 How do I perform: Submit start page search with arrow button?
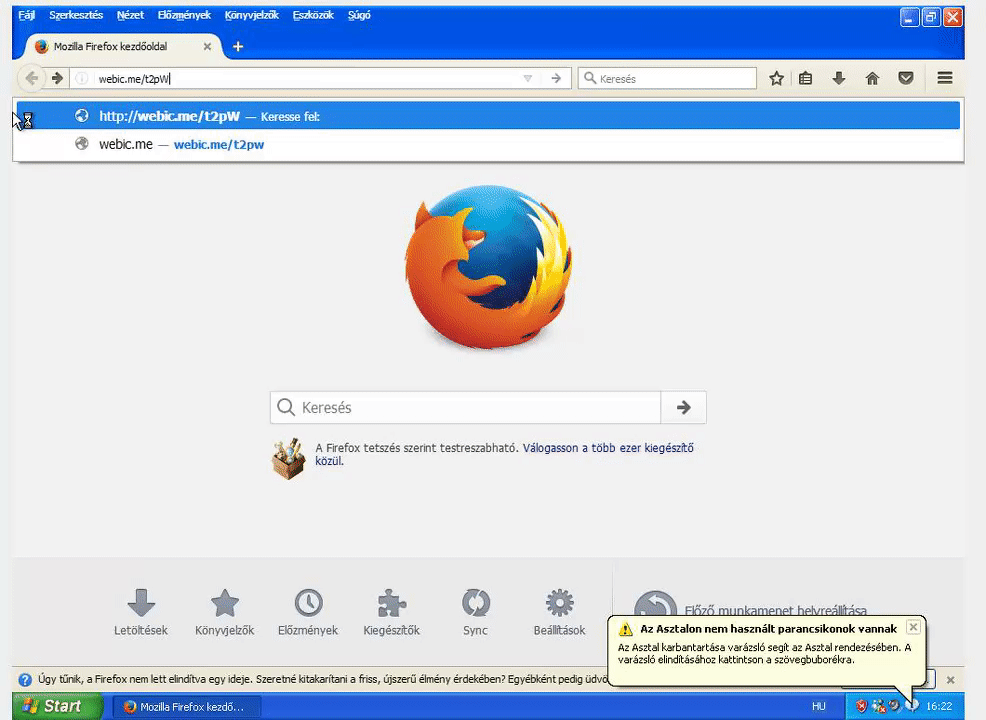[x=684, y=407]
